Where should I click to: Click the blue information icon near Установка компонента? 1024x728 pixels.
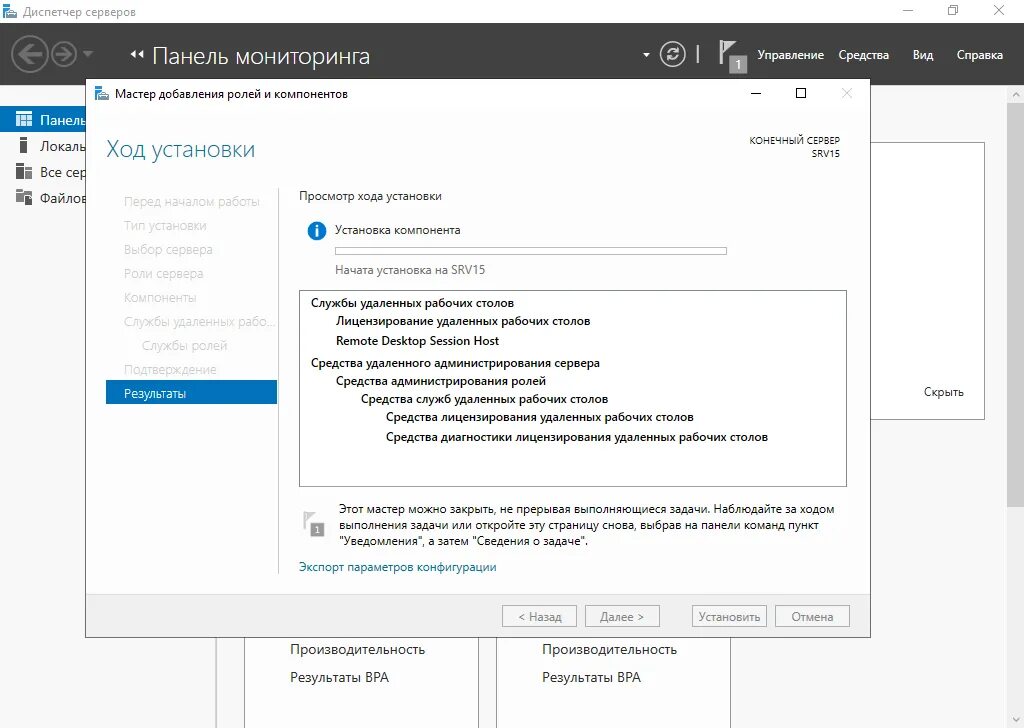pos(317,230)
